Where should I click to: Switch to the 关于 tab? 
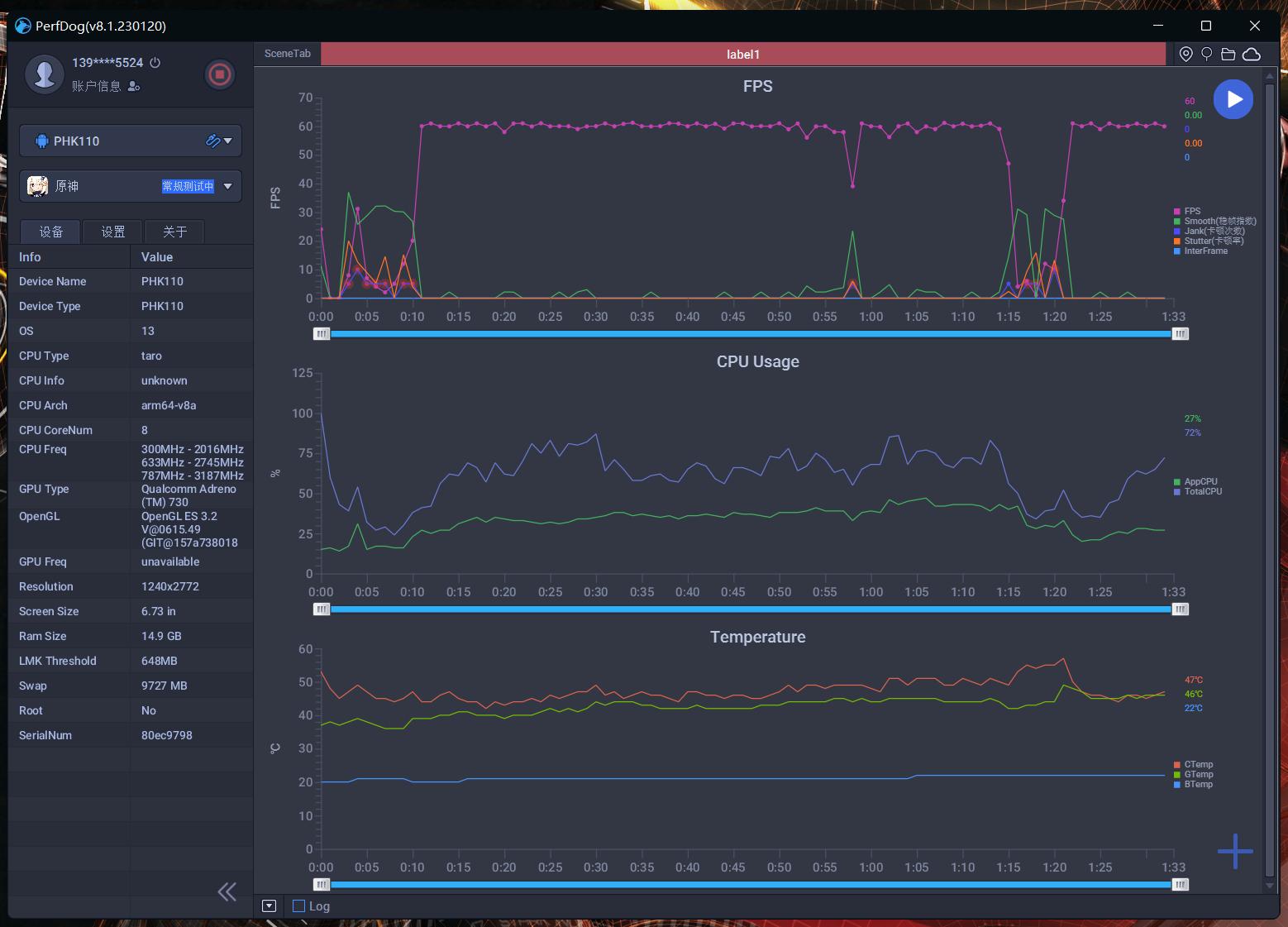click(x=174, y=232)
